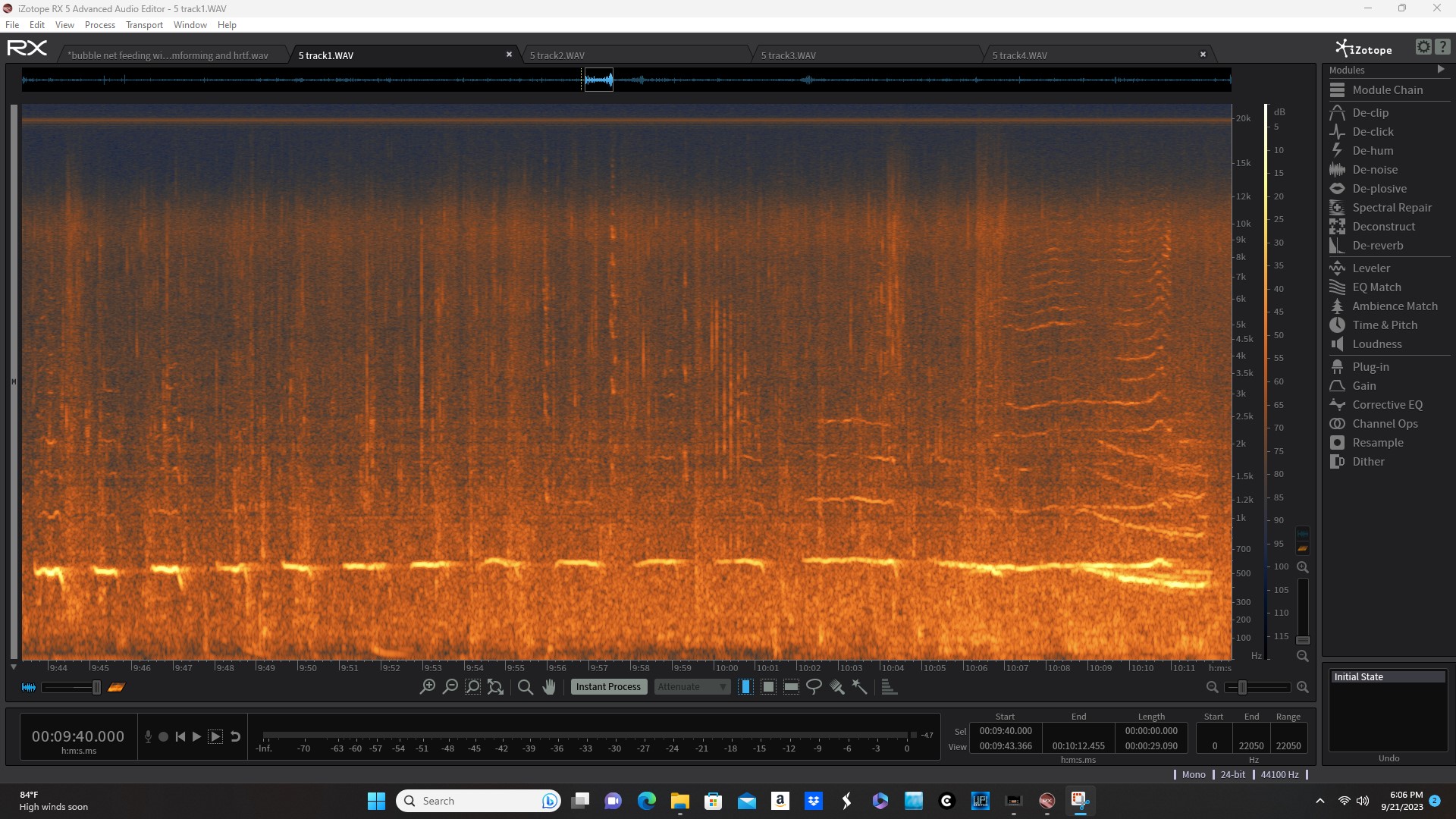Toggle microphone input monitoring
This screenshot has width=1456, height=819.
coord(148,736)
